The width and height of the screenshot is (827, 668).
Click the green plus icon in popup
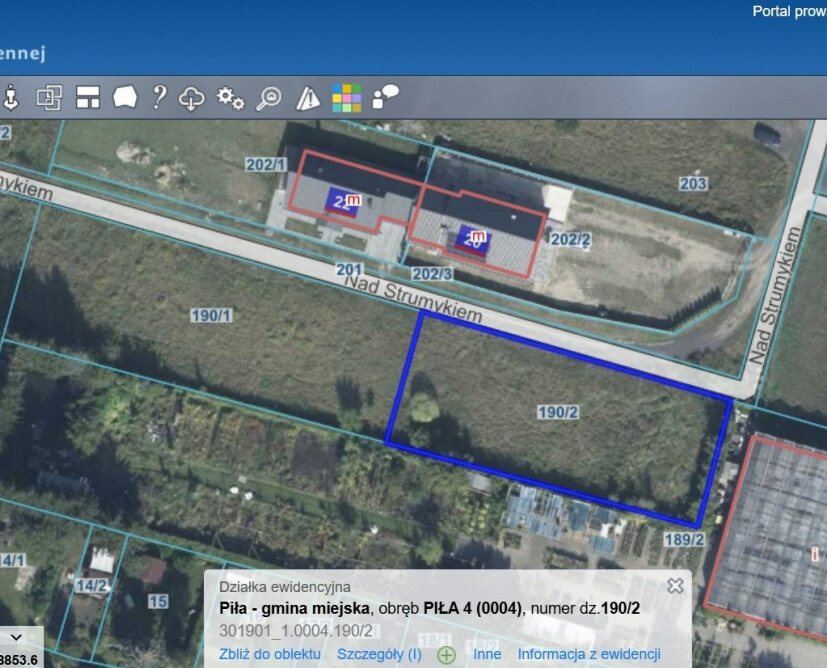coord(446,655)
